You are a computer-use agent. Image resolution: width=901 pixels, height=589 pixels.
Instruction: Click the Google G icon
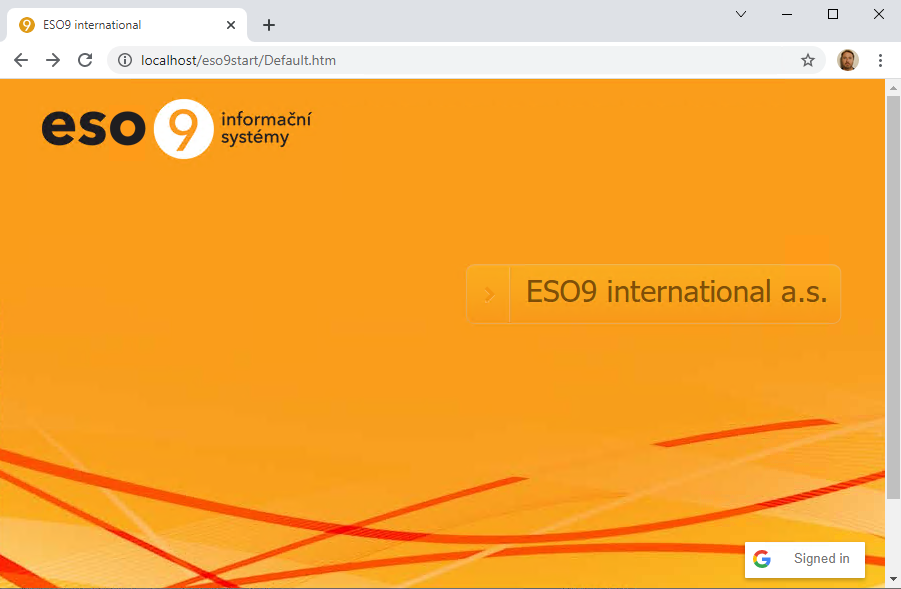pos(762,559)
